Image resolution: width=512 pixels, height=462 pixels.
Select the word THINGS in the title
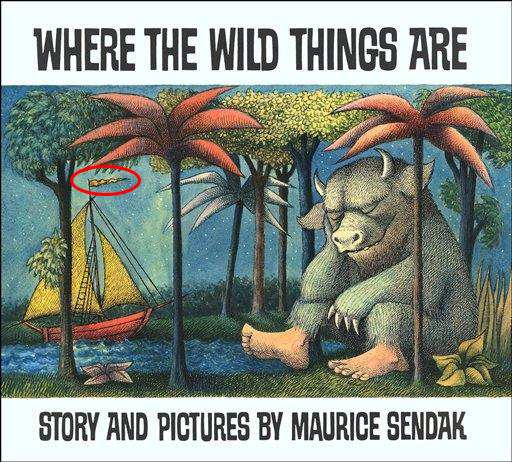tap(344, 49)
